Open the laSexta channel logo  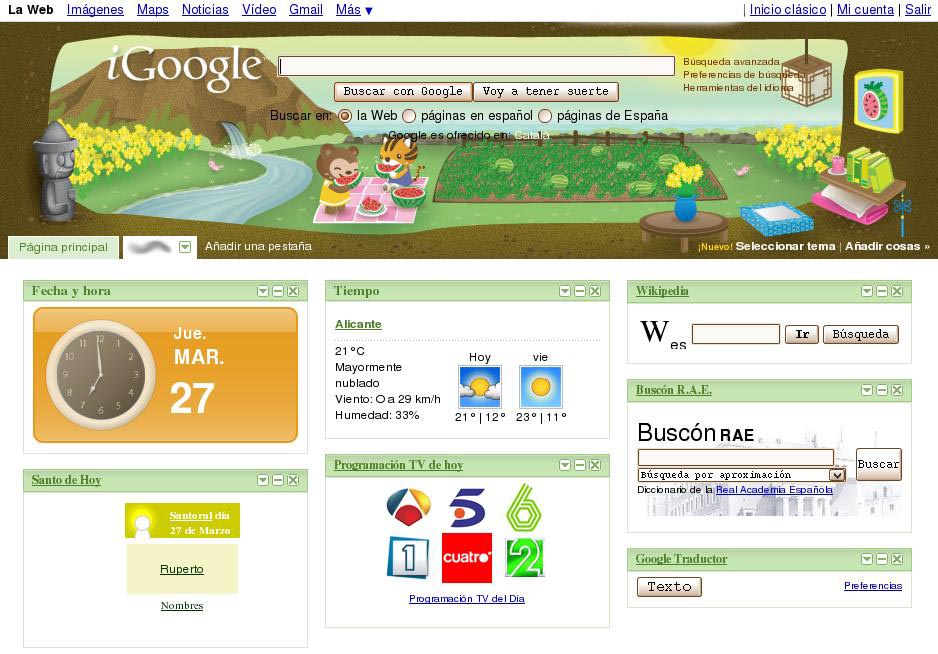(x=524, y=507)
